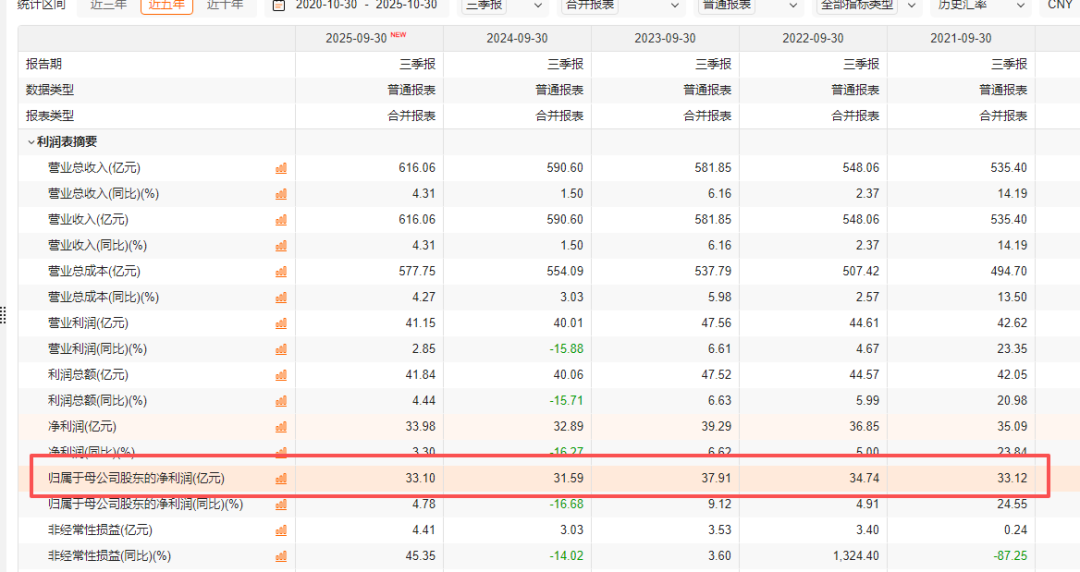
Task: Open the 三季报 report period dropdown
Action: click(x=504, y=5)
